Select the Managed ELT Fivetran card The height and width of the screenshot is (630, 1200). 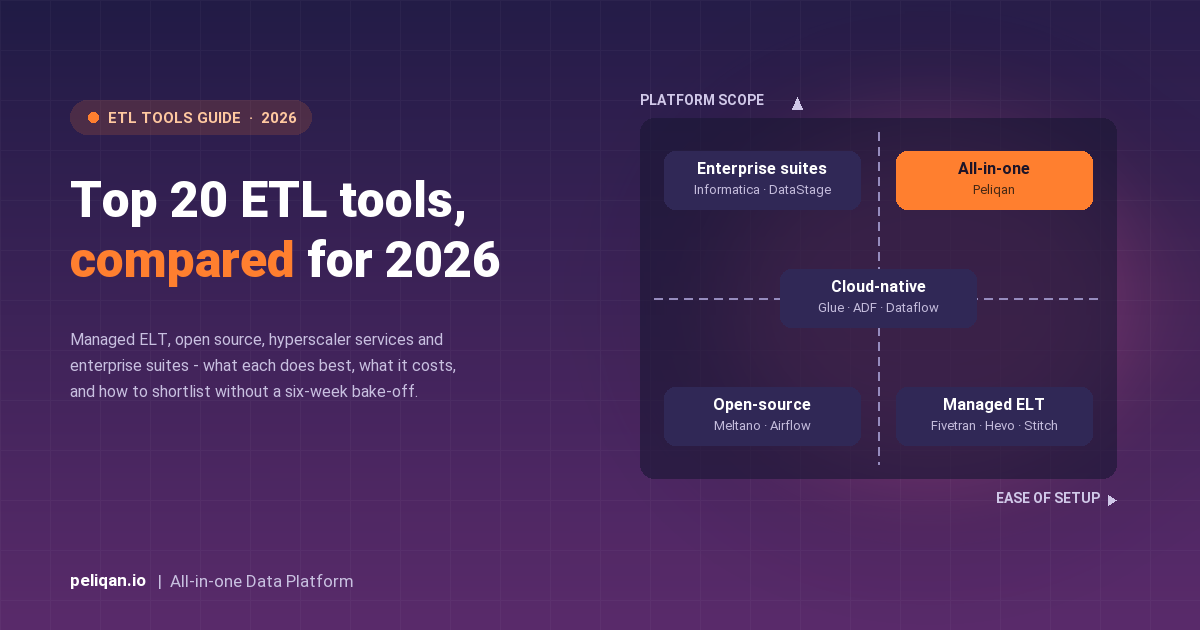pos(994,416)
